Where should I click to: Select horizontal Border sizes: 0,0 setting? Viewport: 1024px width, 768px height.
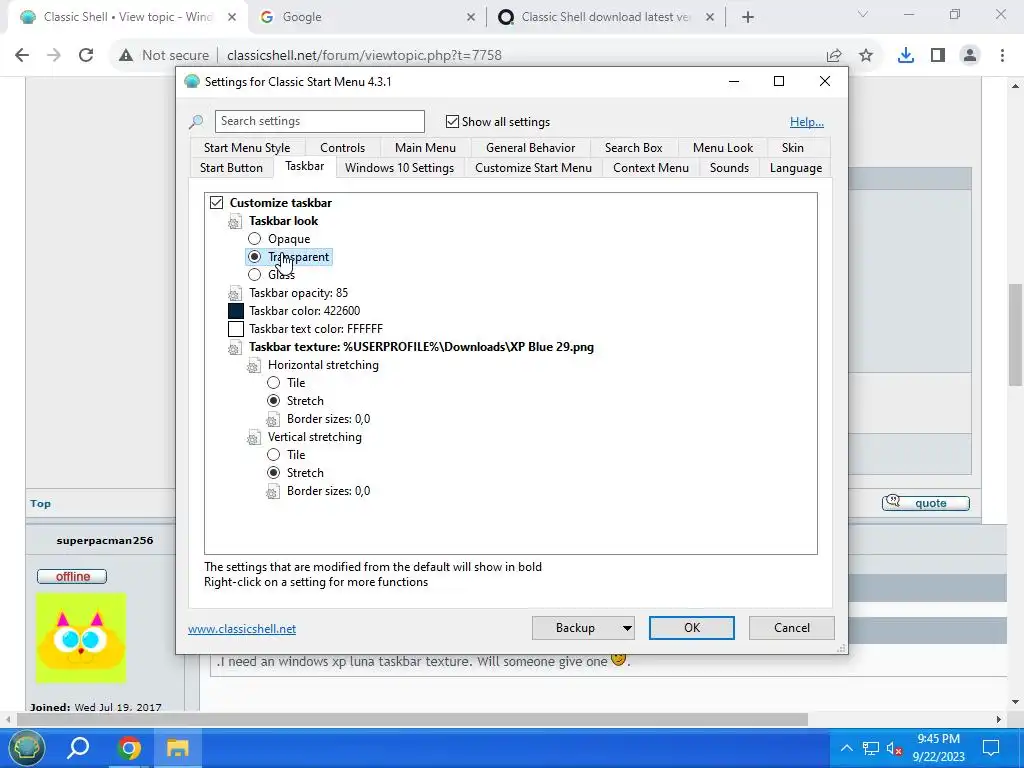[328, 419]
